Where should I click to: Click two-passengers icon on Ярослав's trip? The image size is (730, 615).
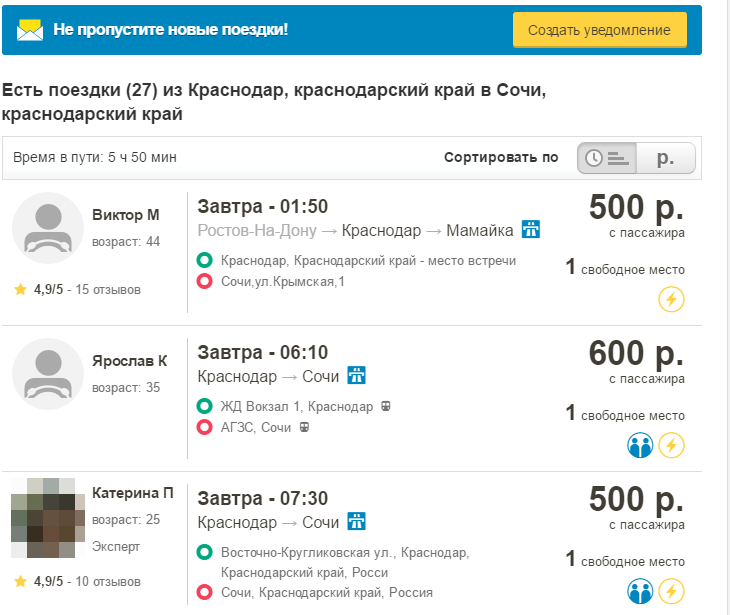coord(640,445)
